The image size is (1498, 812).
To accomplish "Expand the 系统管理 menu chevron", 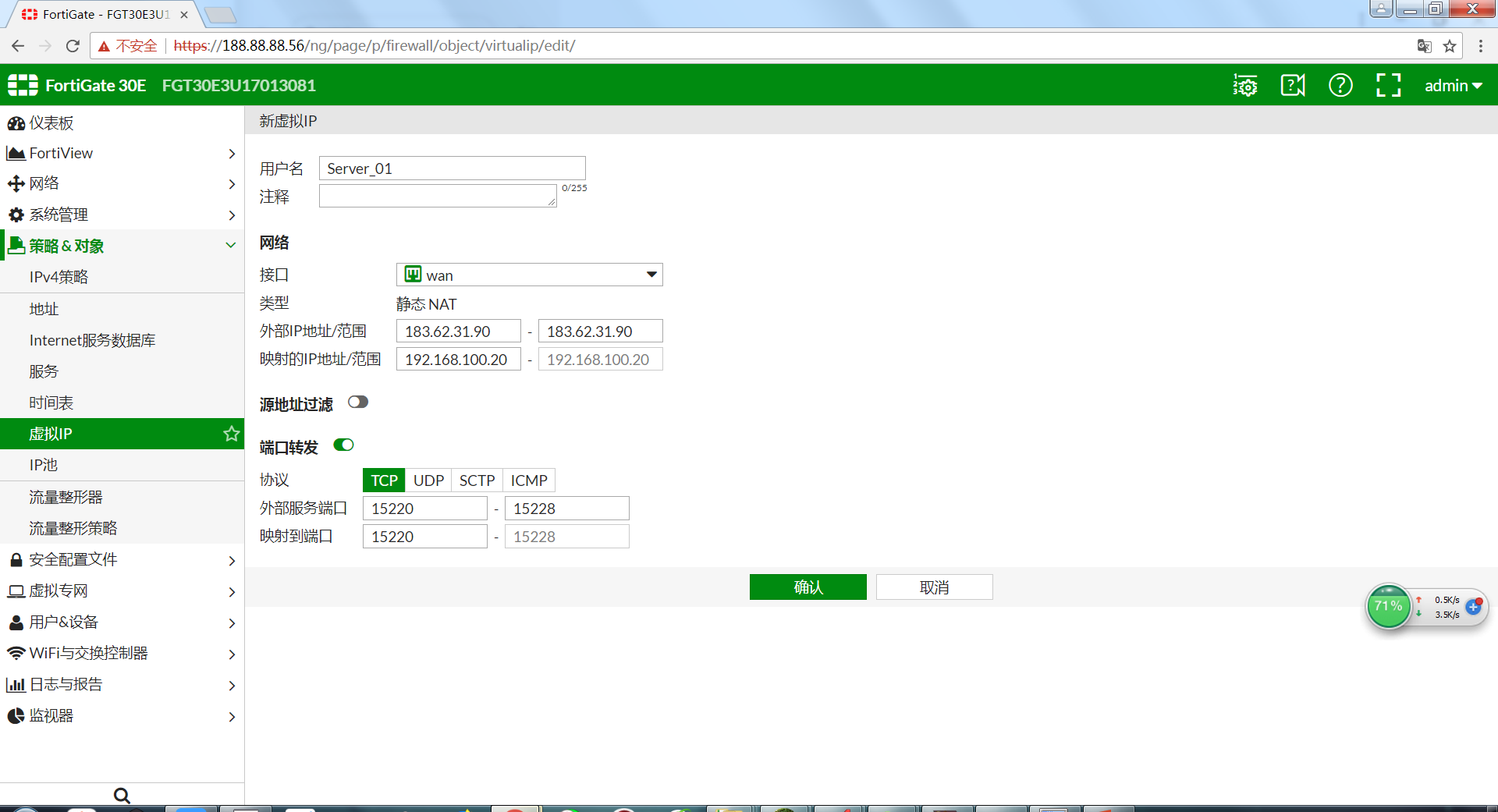I will pyautogui.click(x=232, y=215).
